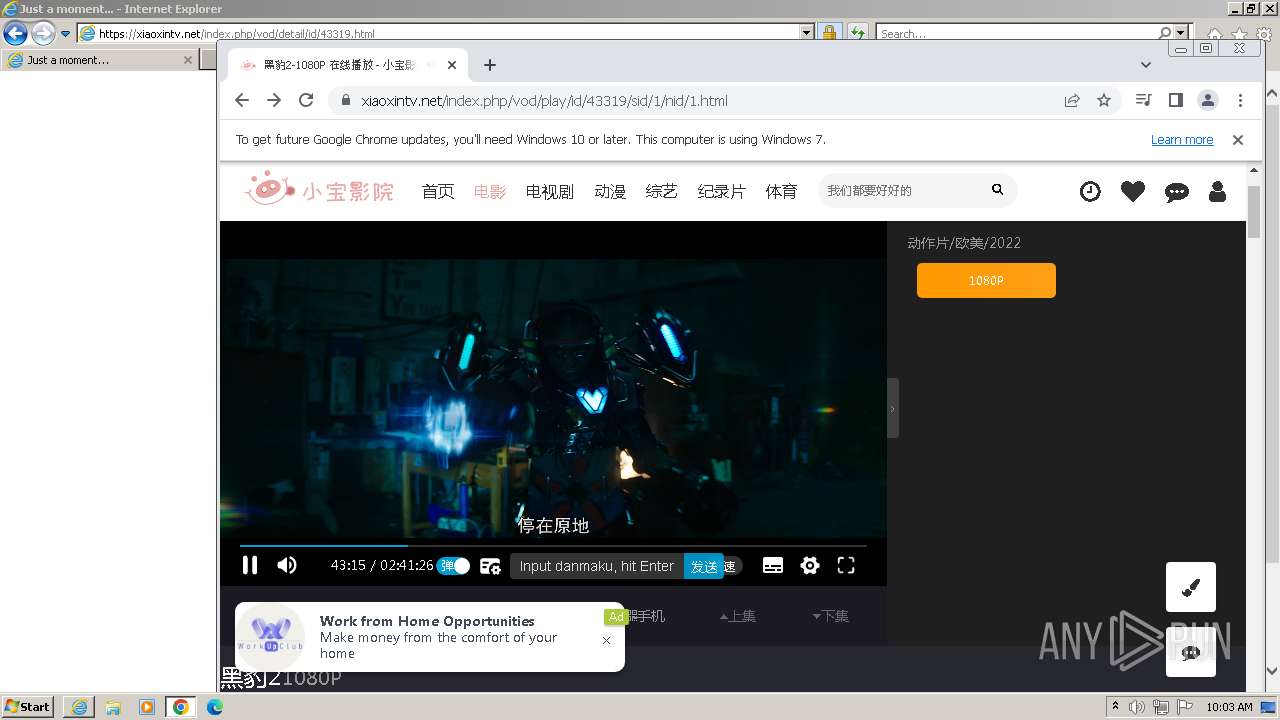The image size is (1280, 720).
Task: Refresh the Internet Explorer page
Action: [x=857, y=33]
